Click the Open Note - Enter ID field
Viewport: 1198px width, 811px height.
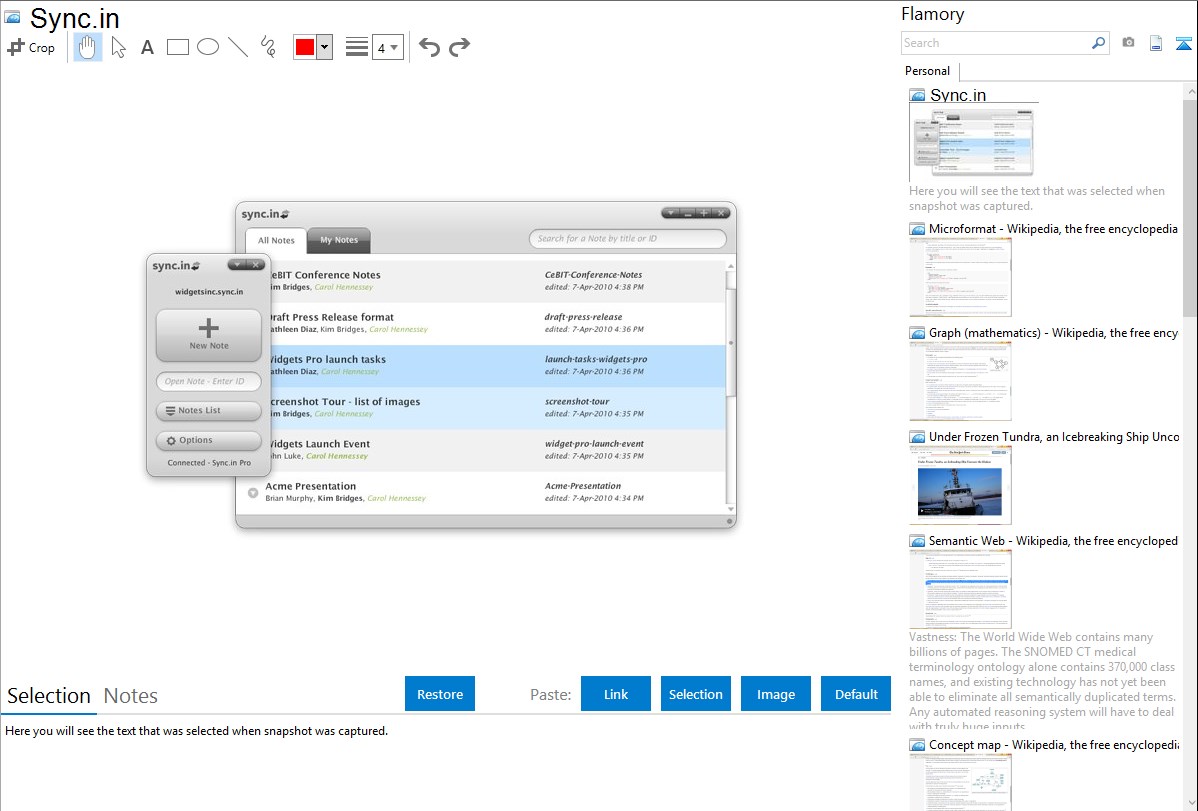209,381
